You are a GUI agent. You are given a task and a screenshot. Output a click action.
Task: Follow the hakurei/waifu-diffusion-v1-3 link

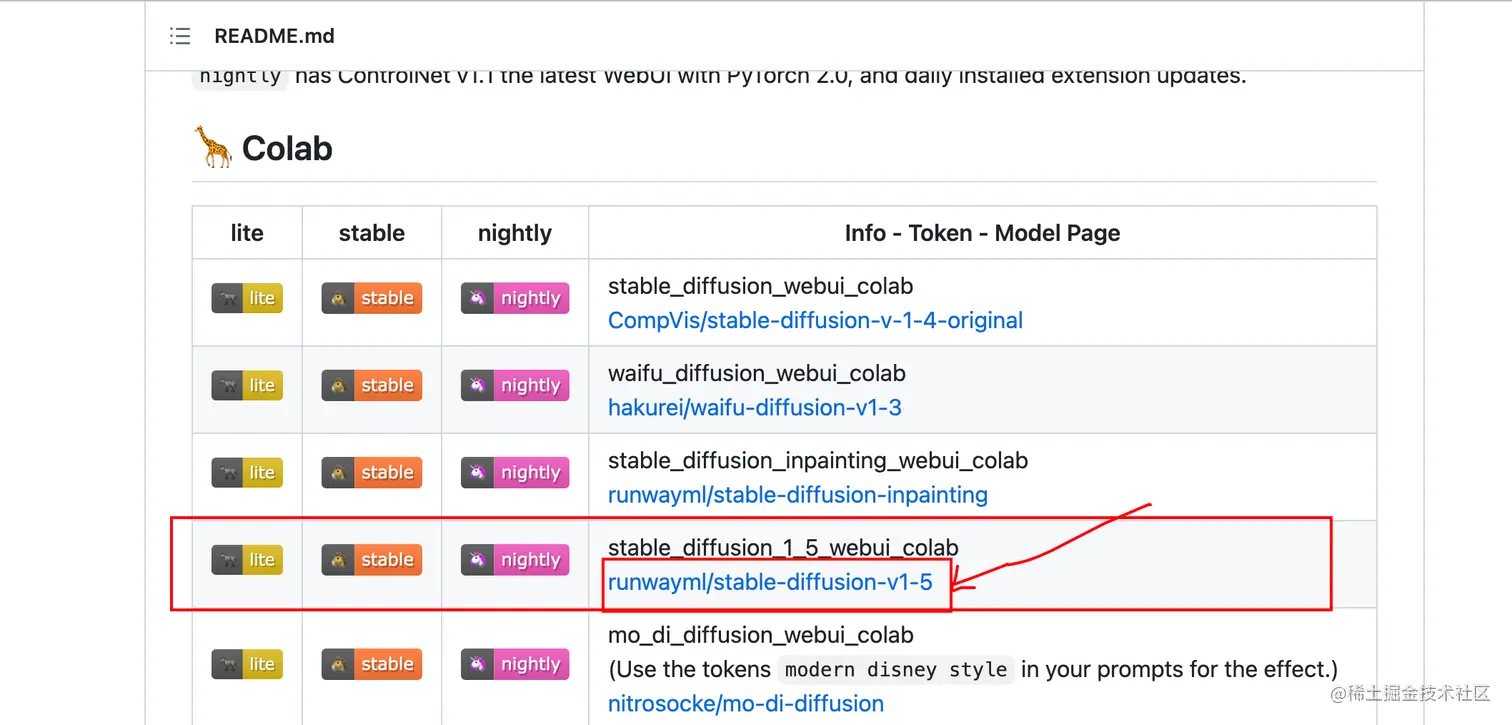pyautogui.click(x=754, y=408)
